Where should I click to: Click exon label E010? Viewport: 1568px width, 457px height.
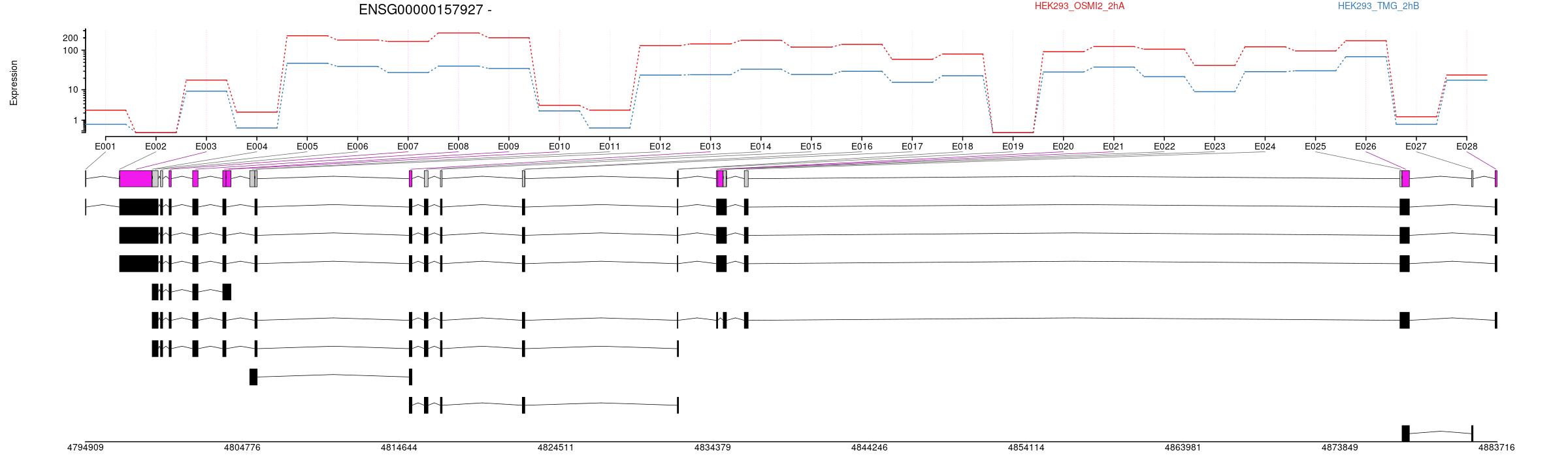[559, 146]
